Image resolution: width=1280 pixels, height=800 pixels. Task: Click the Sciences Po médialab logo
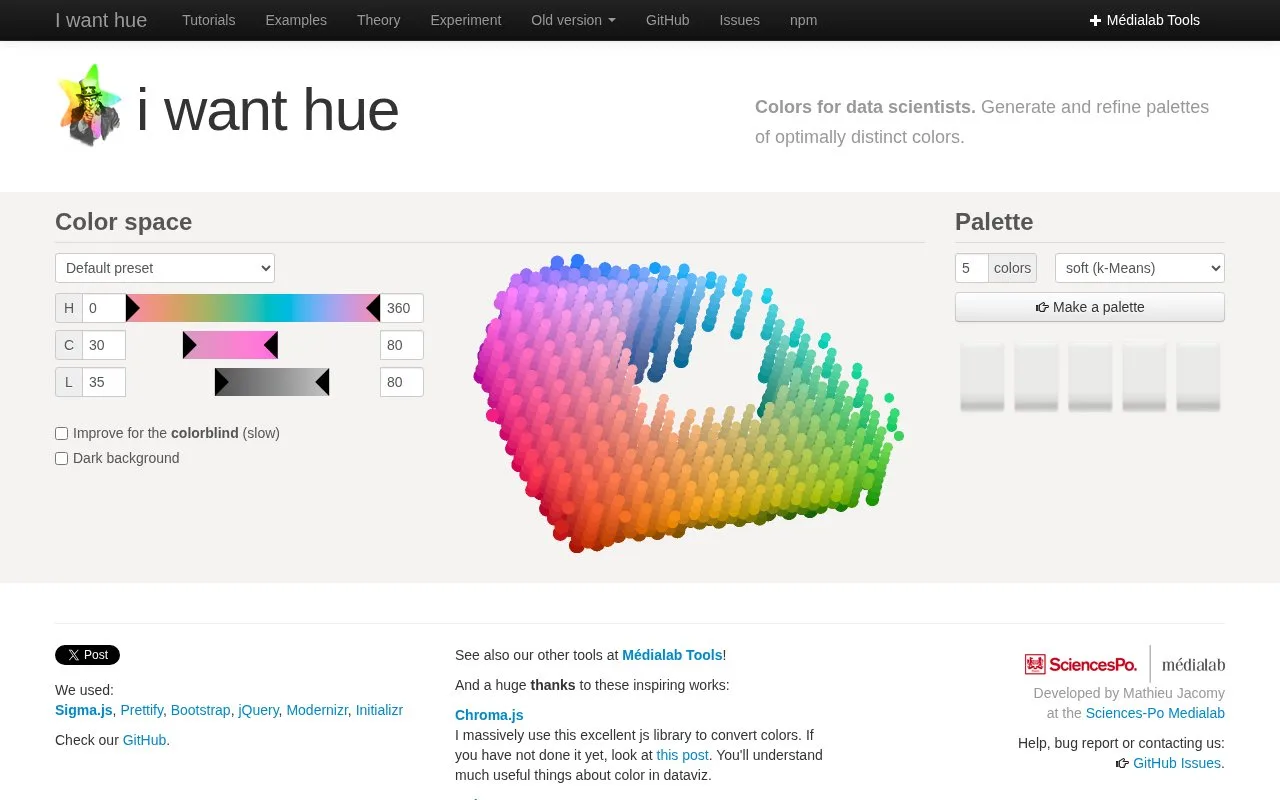click(1125, 664)
